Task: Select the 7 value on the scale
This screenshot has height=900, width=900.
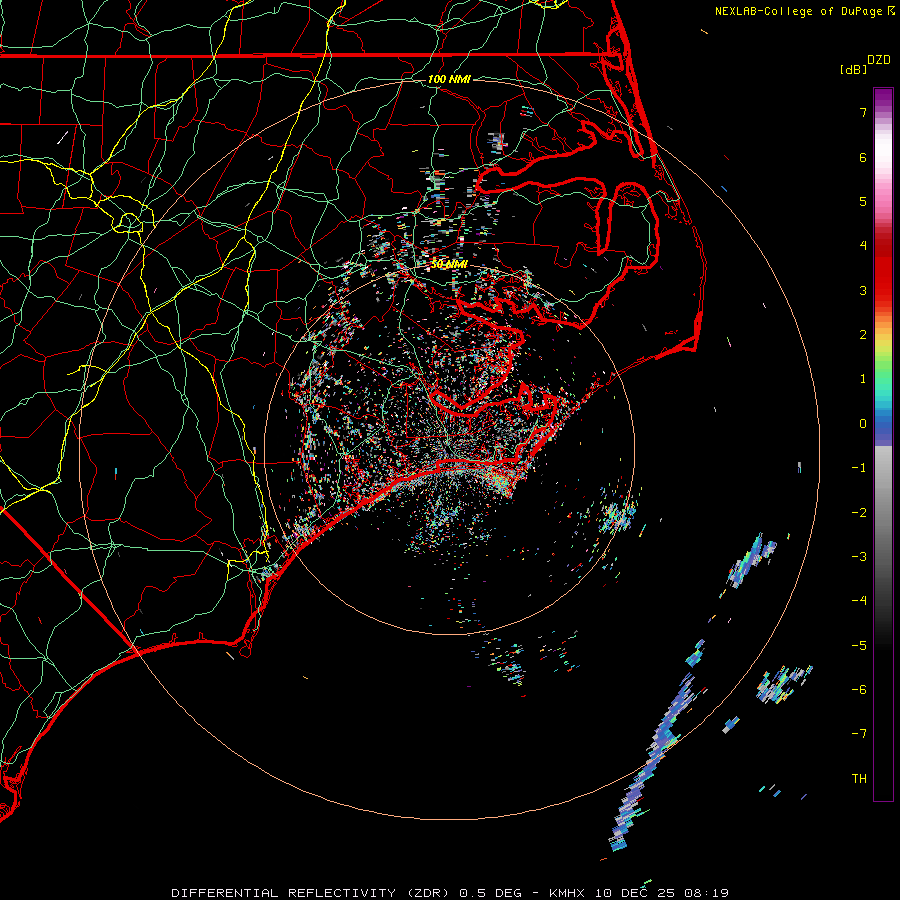Action: pyautogui.click(x=863, y=112)
